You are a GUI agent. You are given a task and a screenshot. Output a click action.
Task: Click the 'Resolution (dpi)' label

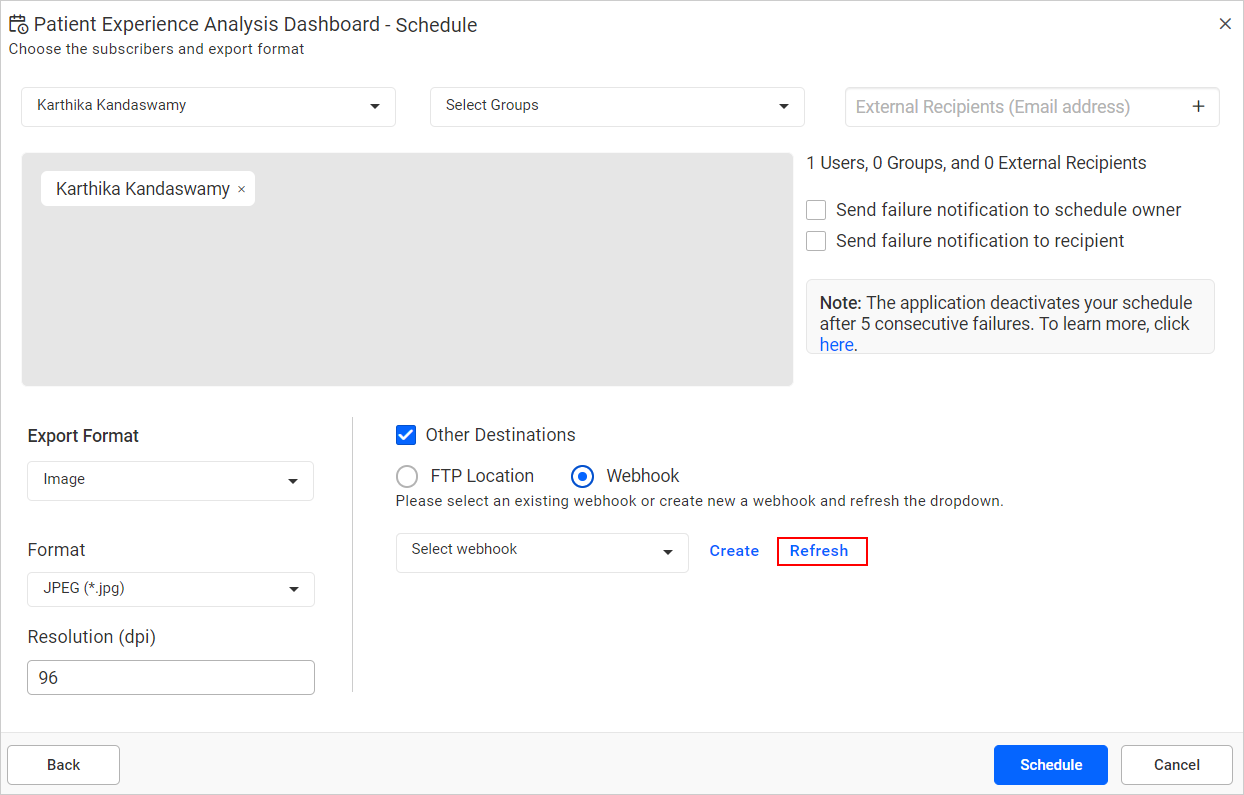92,637
